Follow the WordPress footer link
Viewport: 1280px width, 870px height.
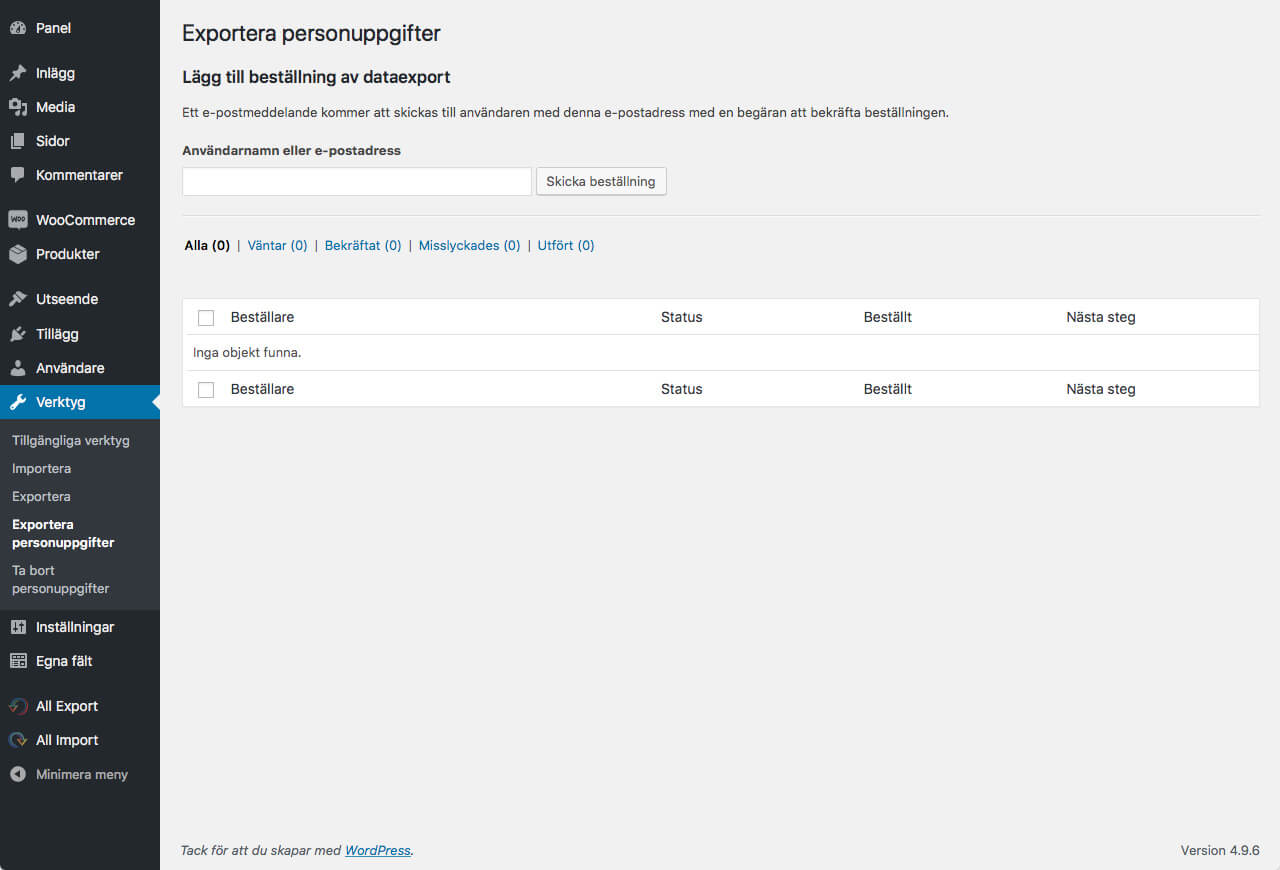[x=377, y=850]
